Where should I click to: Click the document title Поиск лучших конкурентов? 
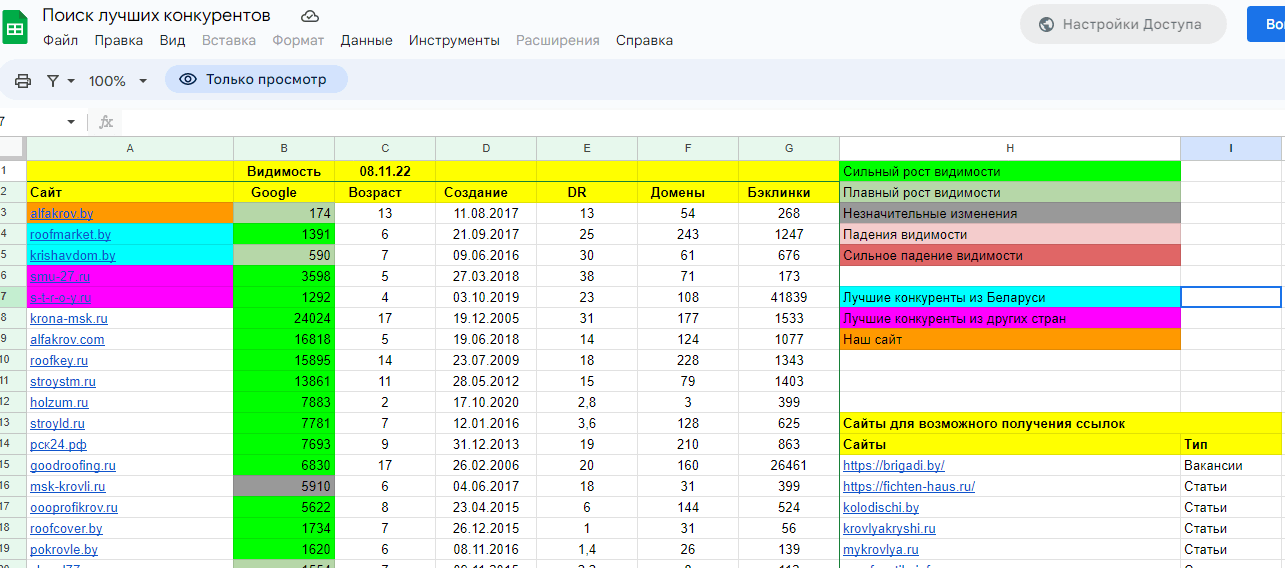(156, 15)
